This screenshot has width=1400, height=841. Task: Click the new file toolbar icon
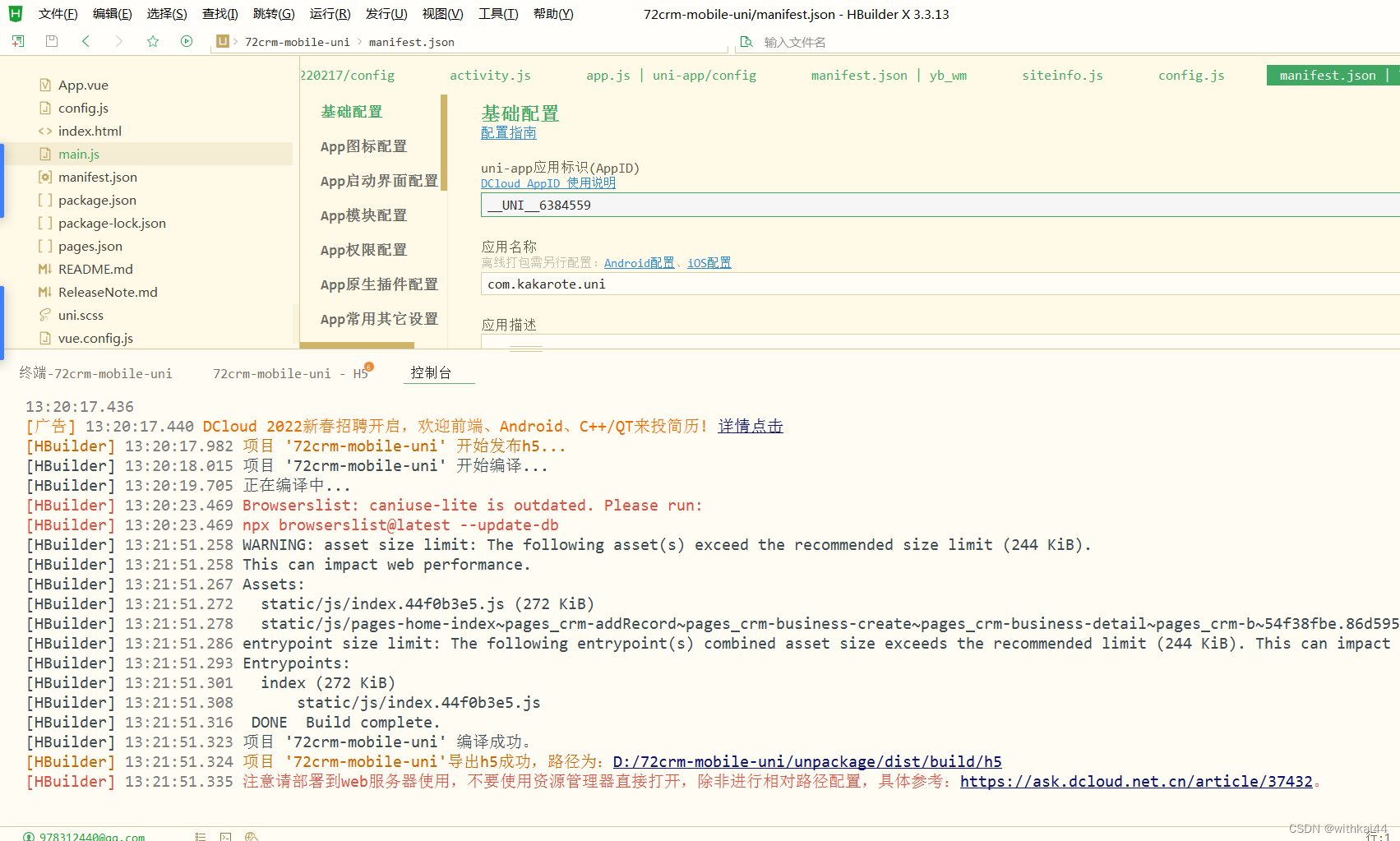[x=18, y=41]
